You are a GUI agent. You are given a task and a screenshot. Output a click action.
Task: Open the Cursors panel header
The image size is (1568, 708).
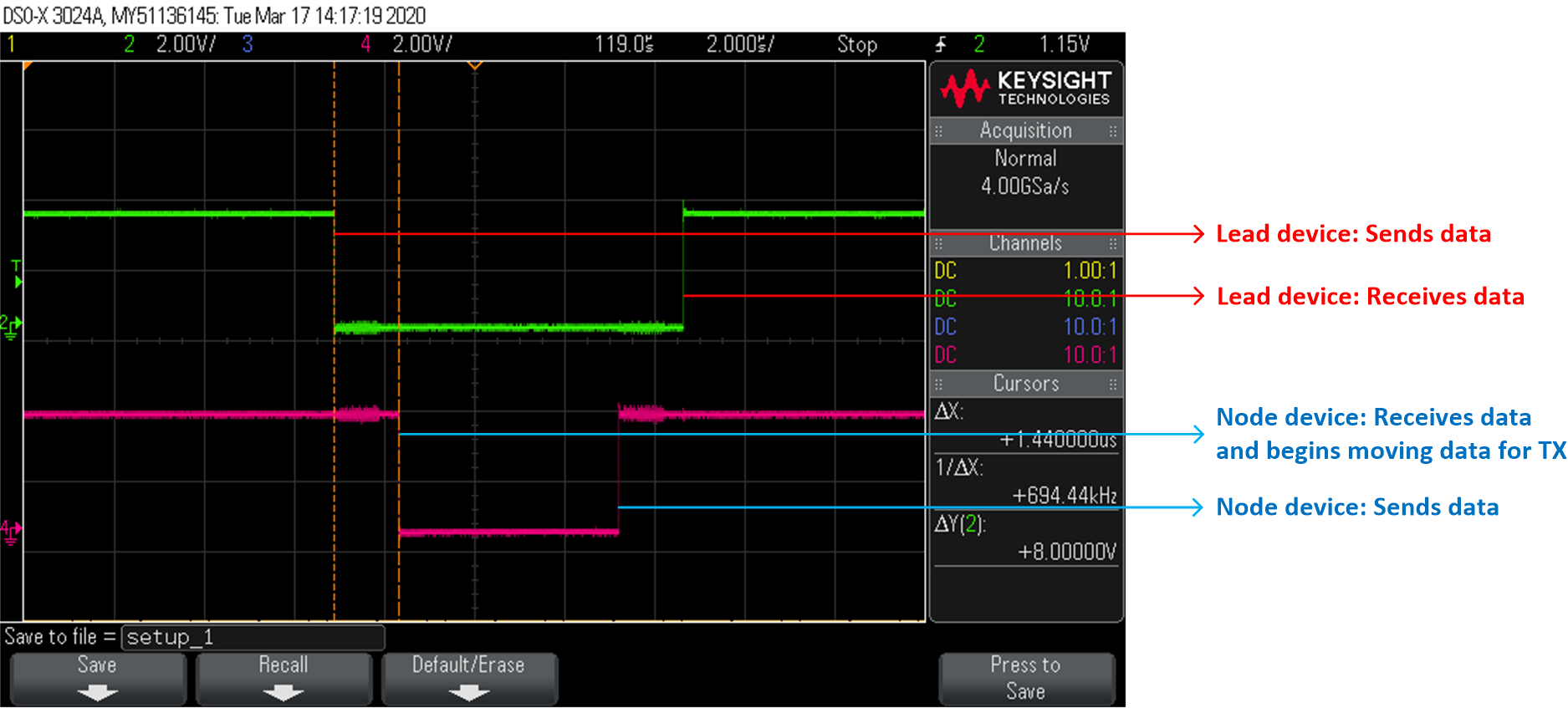pos(1025,384)
